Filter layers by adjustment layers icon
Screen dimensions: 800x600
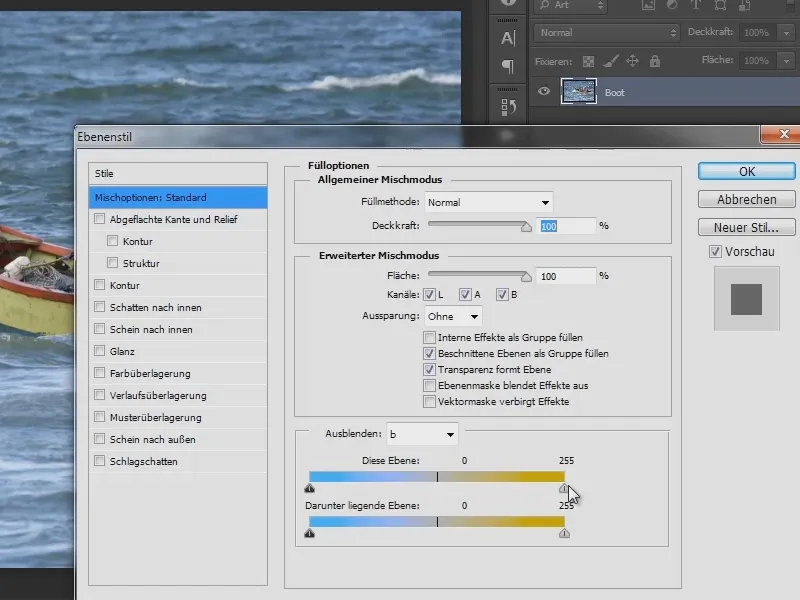click(672, 5)
